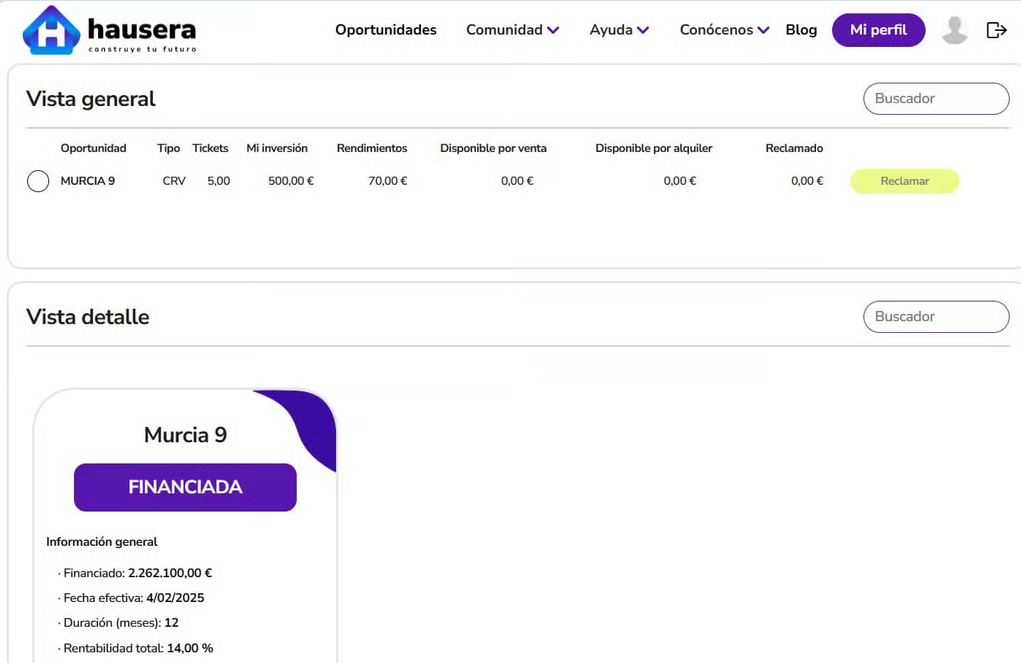Sort by Mi inversión column header
The height and width of the screenshot is (663, 1021).
coord(277,148)
